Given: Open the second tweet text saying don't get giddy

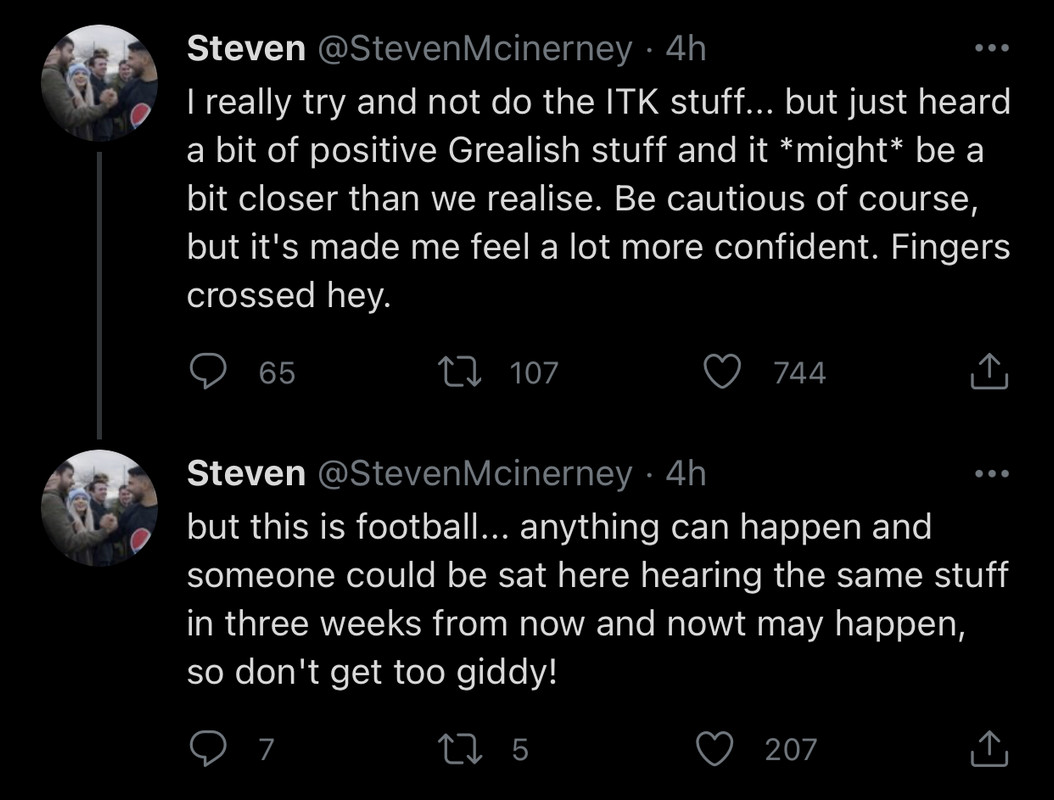Looking at the screenshot, I should tap(596, 599).
